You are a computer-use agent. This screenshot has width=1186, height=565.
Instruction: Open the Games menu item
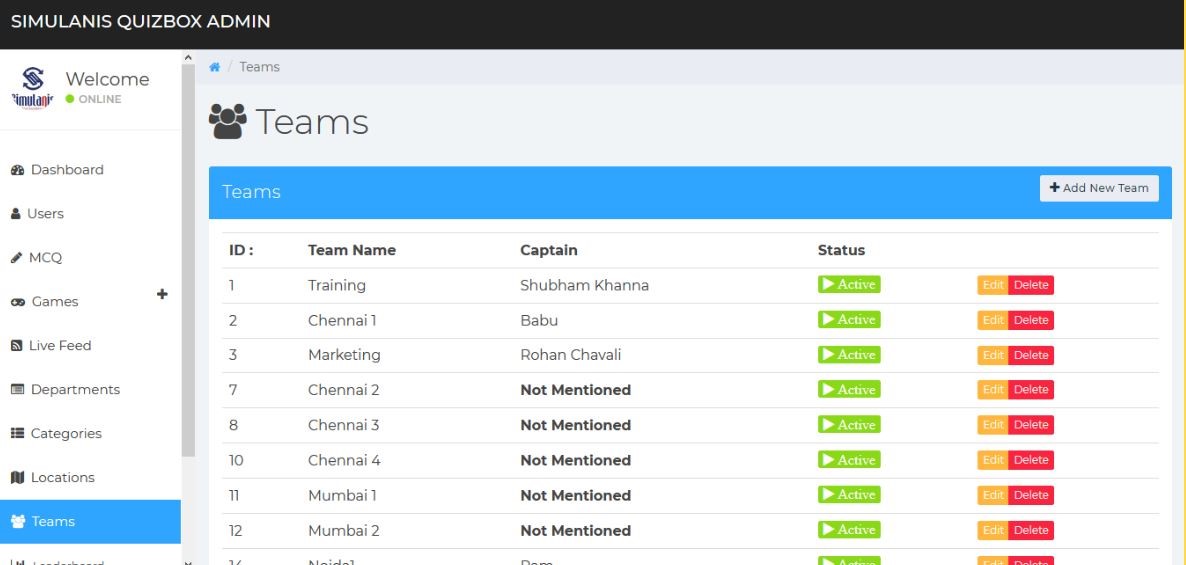[54, 302]
